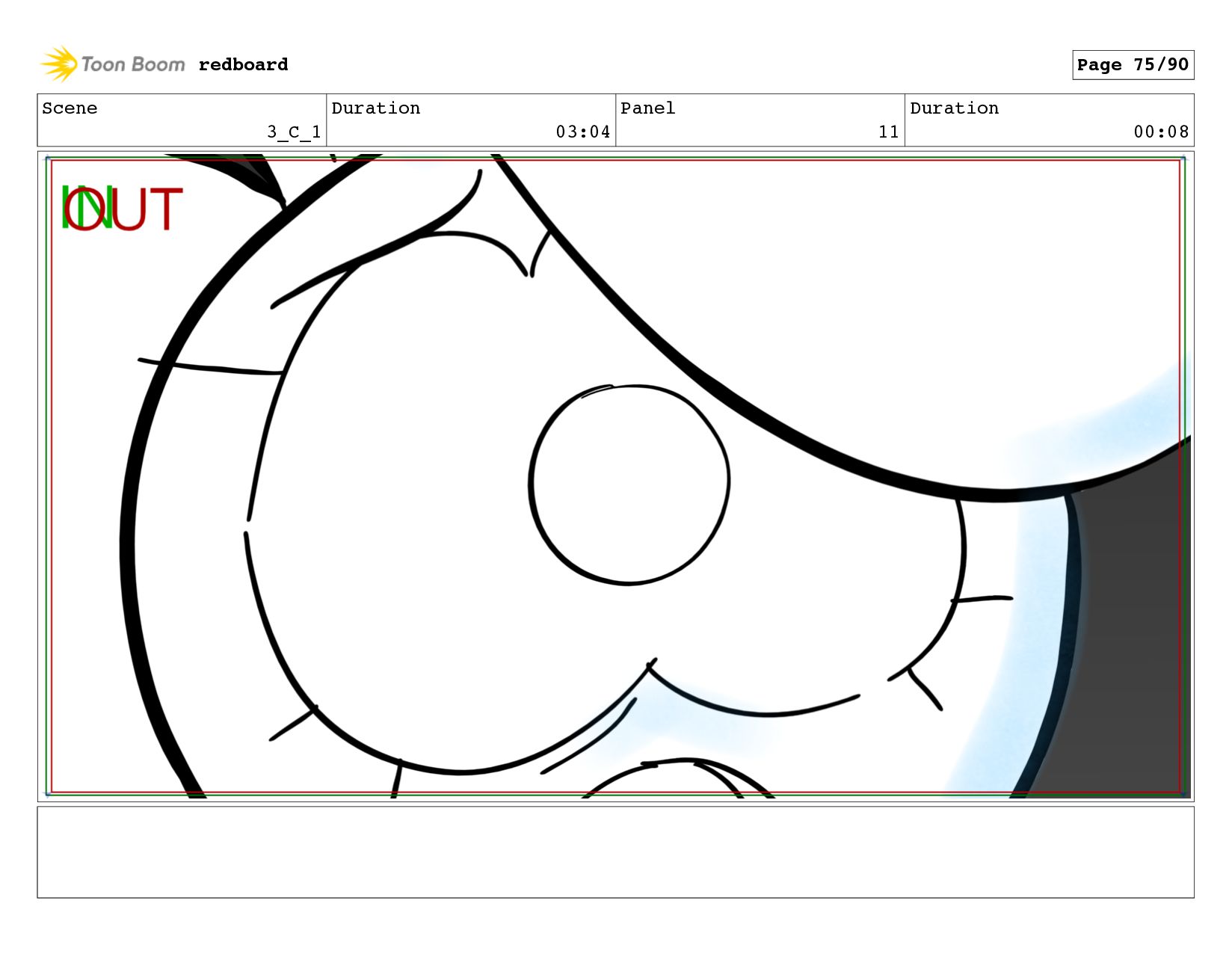Select the 'redboard' project title text
The image size is (1232, 954).
point(243,65)
